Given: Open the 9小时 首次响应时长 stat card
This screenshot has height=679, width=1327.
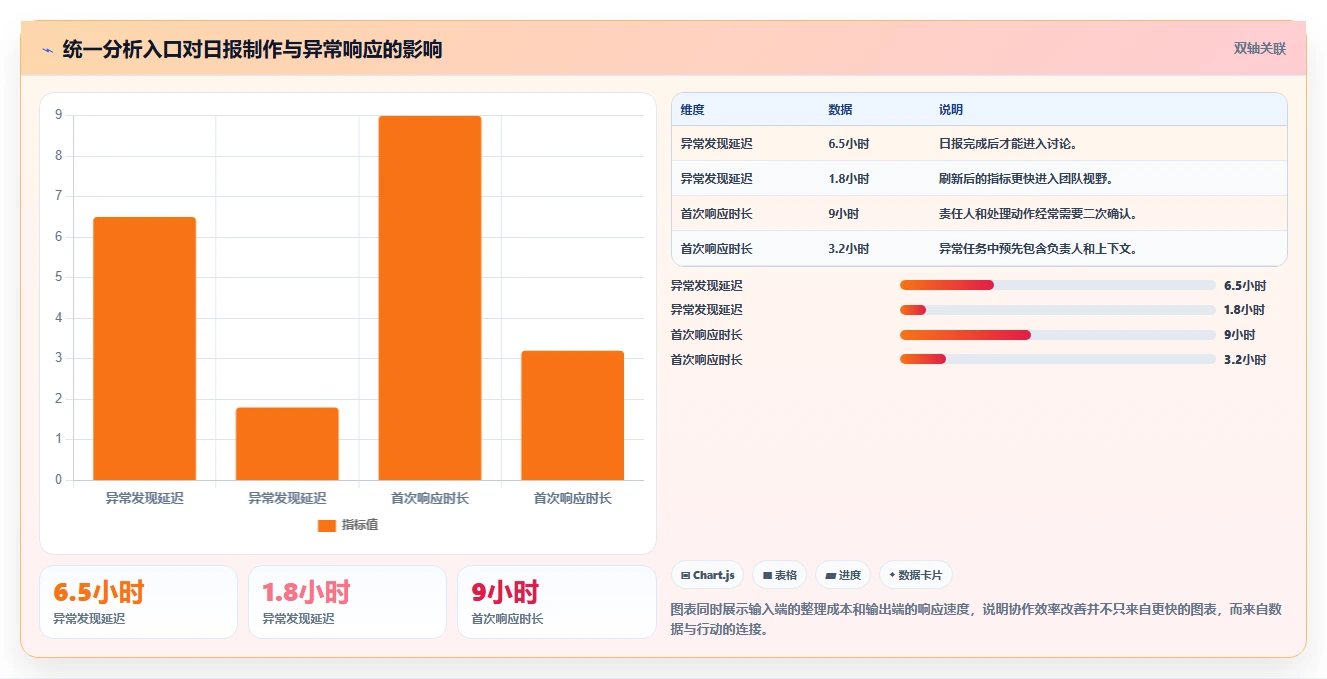Looking at the screenshot, I should [x=556, y=602].
